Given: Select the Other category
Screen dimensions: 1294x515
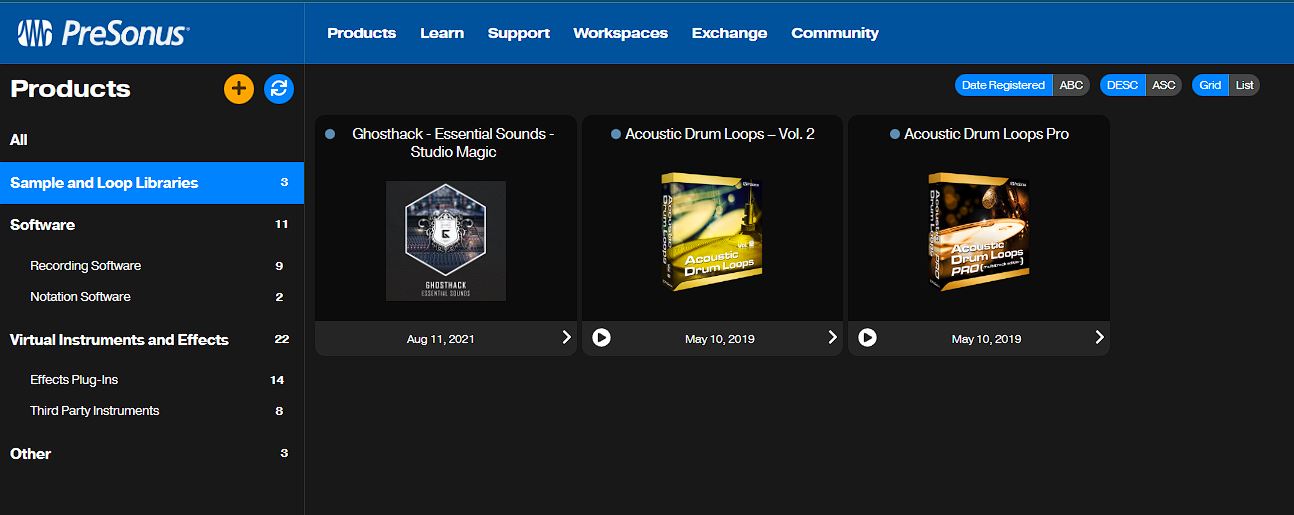Looking at the screenshot, I should click(152, 454).
